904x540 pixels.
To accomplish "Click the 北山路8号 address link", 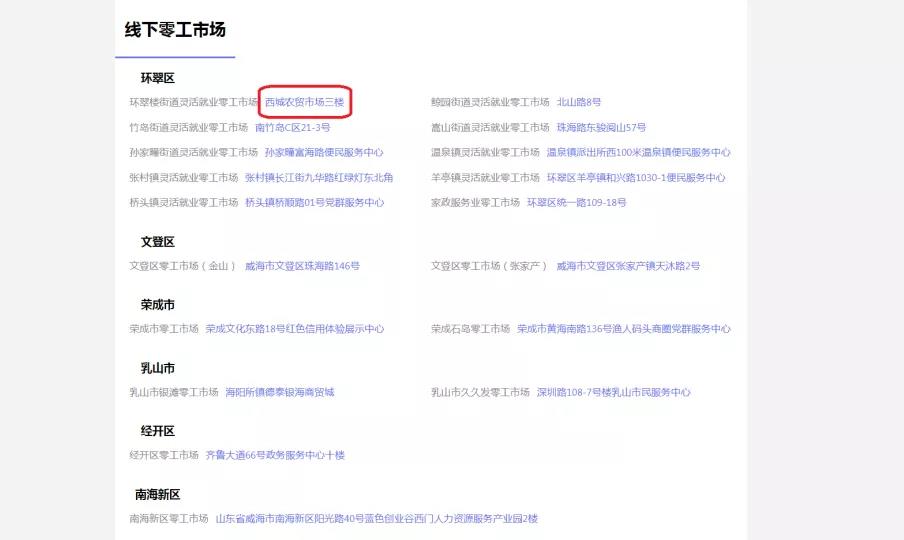I will [578, 102].
